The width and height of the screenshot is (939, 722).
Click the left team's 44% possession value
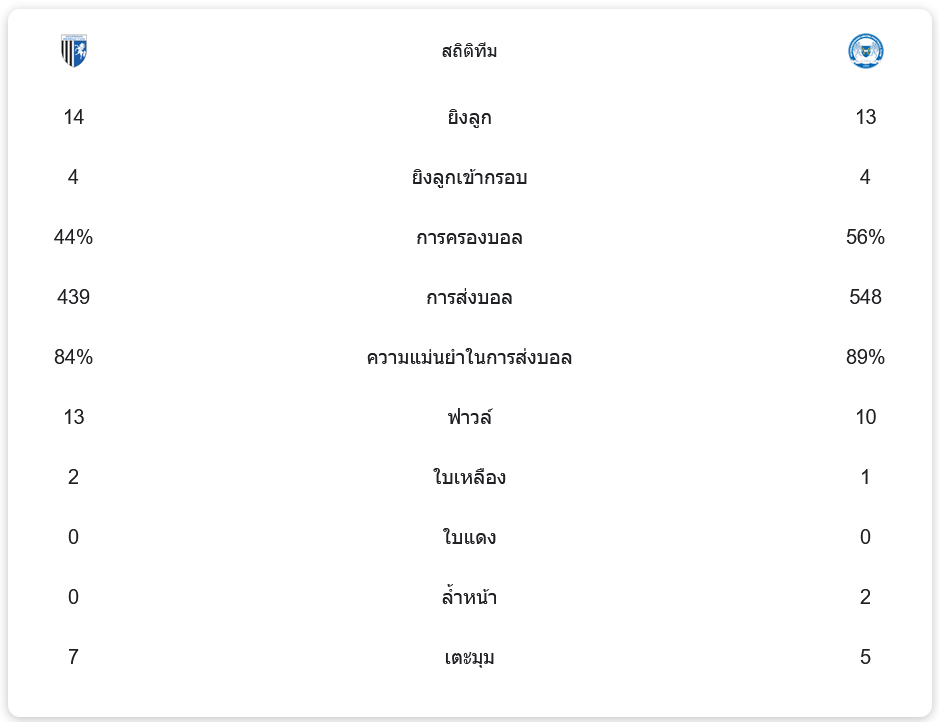pos(73,237)
